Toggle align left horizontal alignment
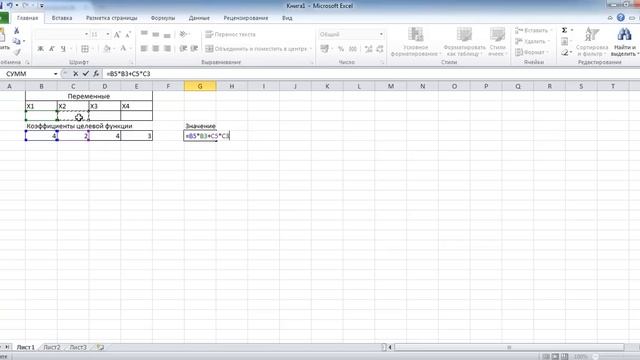The image size is (640, 360). (x=144, y=49)
